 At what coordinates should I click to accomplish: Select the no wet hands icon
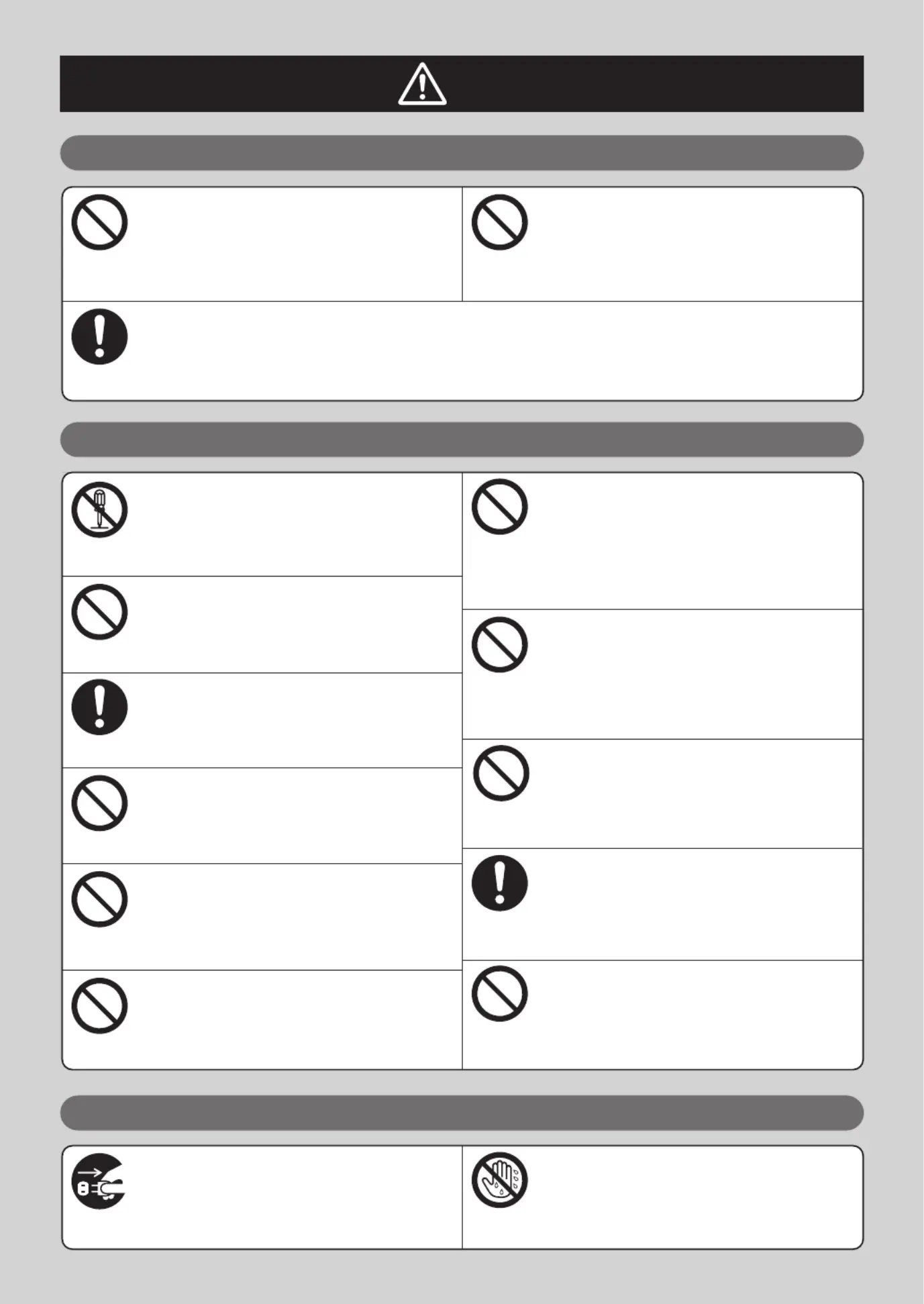pos(499,1180)
